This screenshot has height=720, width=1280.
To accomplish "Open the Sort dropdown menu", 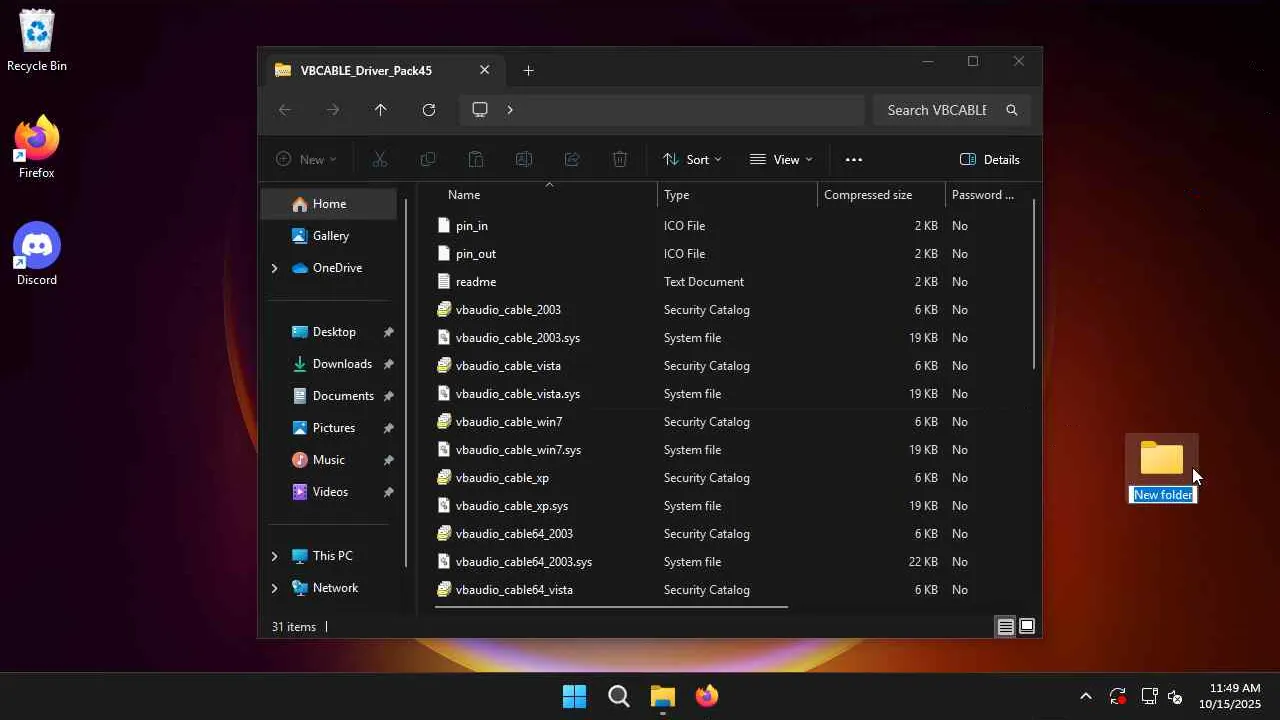I will click(x=692, y=160).
